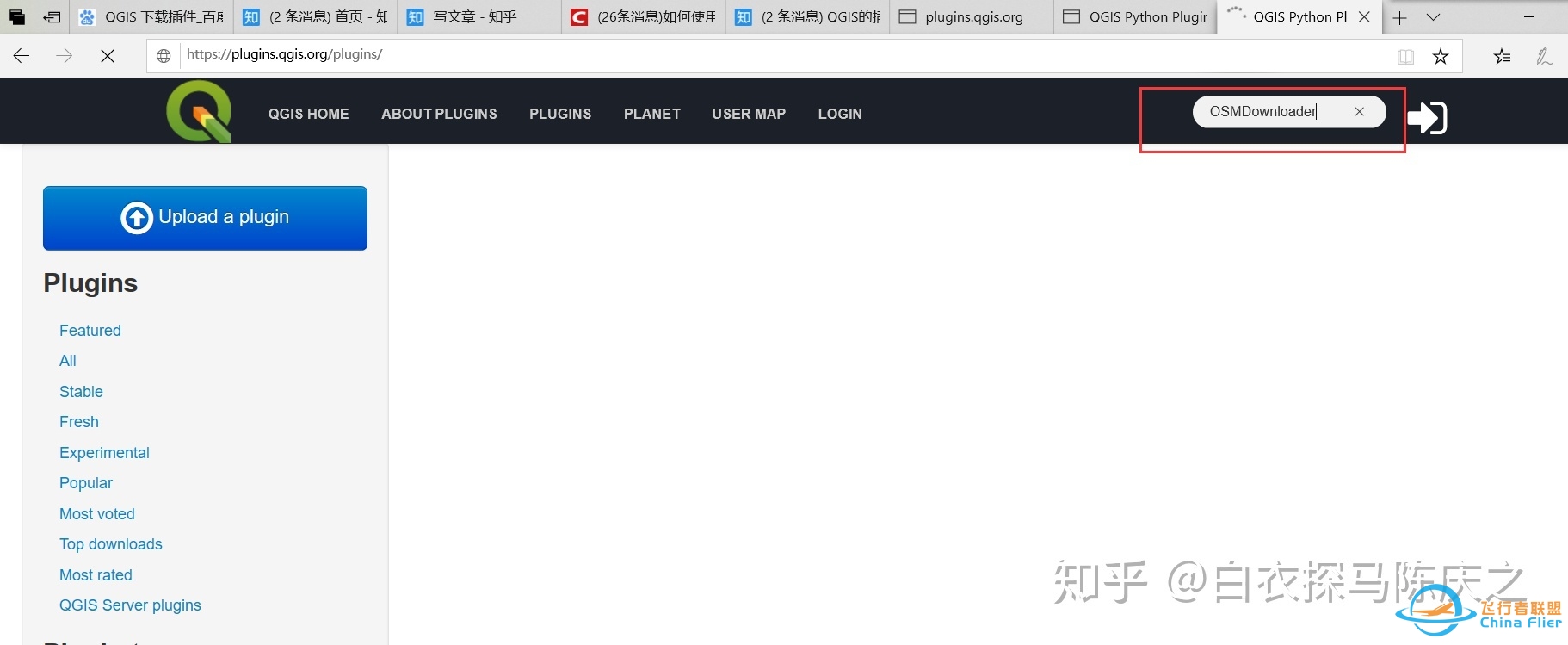Viewport: 1568px width, 645px height.
Task: Open the Featured plugins link
Action: click(x=90, y=331)
